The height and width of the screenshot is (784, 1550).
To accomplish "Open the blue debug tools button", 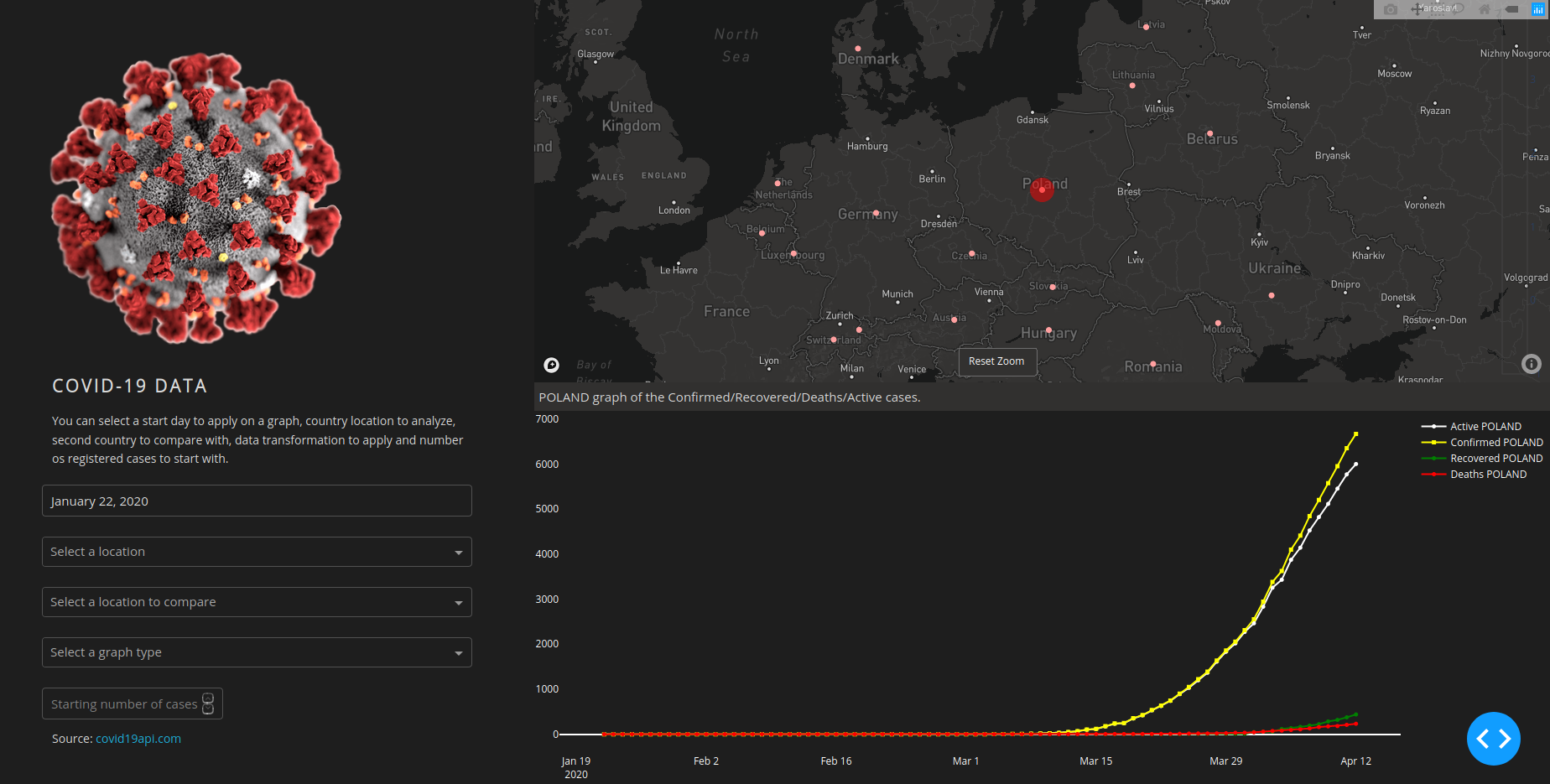I will [x=1493, y=739].
